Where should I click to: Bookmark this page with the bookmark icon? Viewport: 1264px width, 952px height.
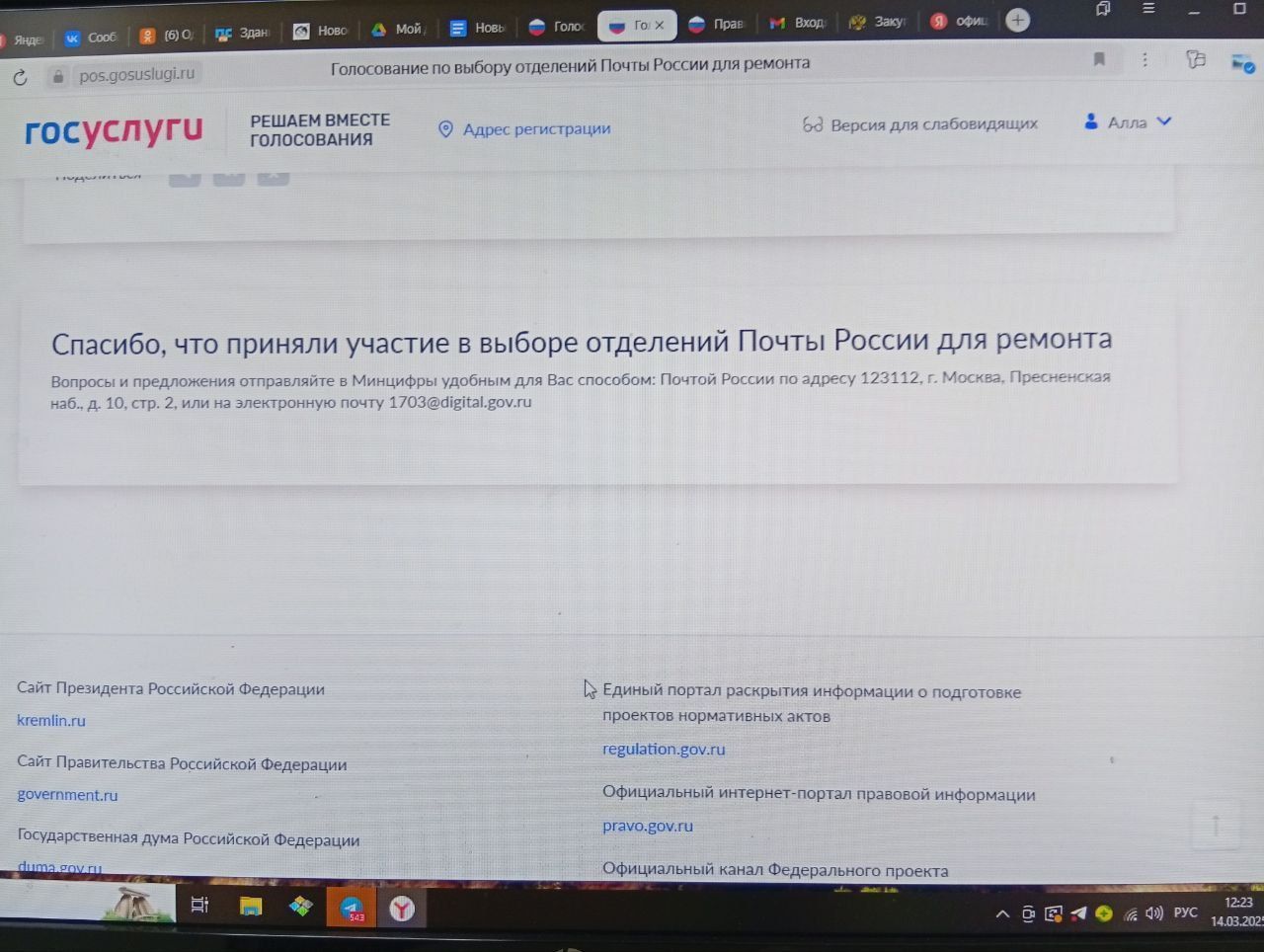point(1099,60)
